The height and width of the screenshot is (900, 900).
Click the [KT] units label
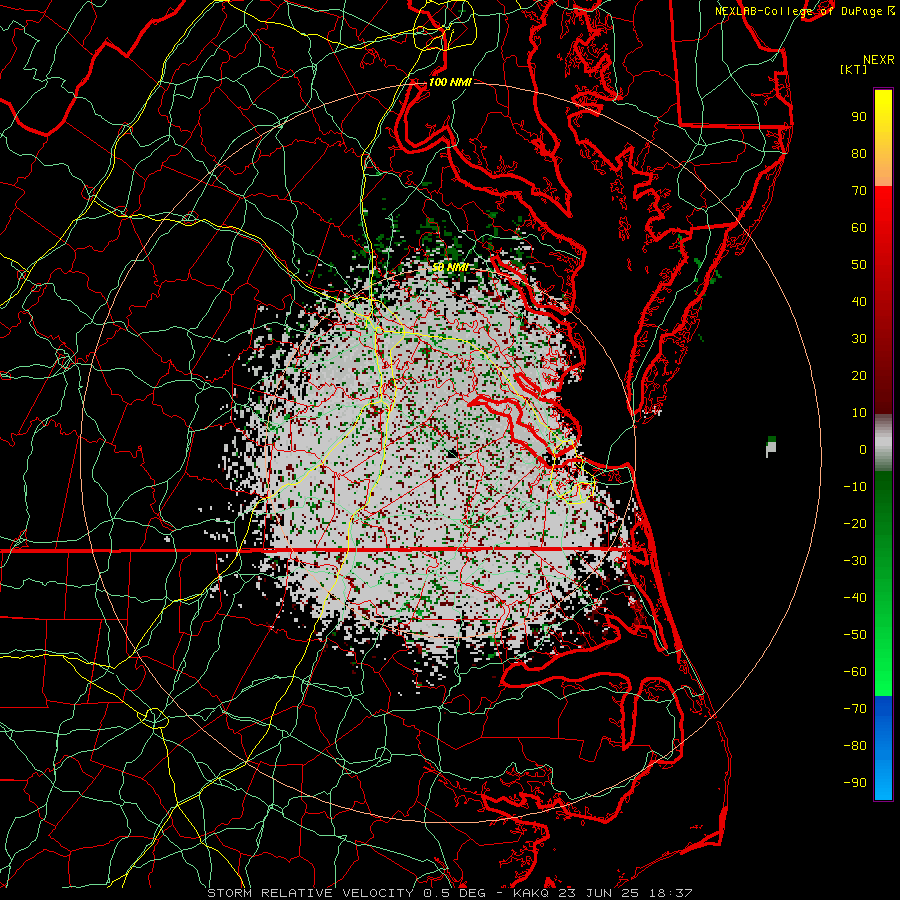[854, 69]
